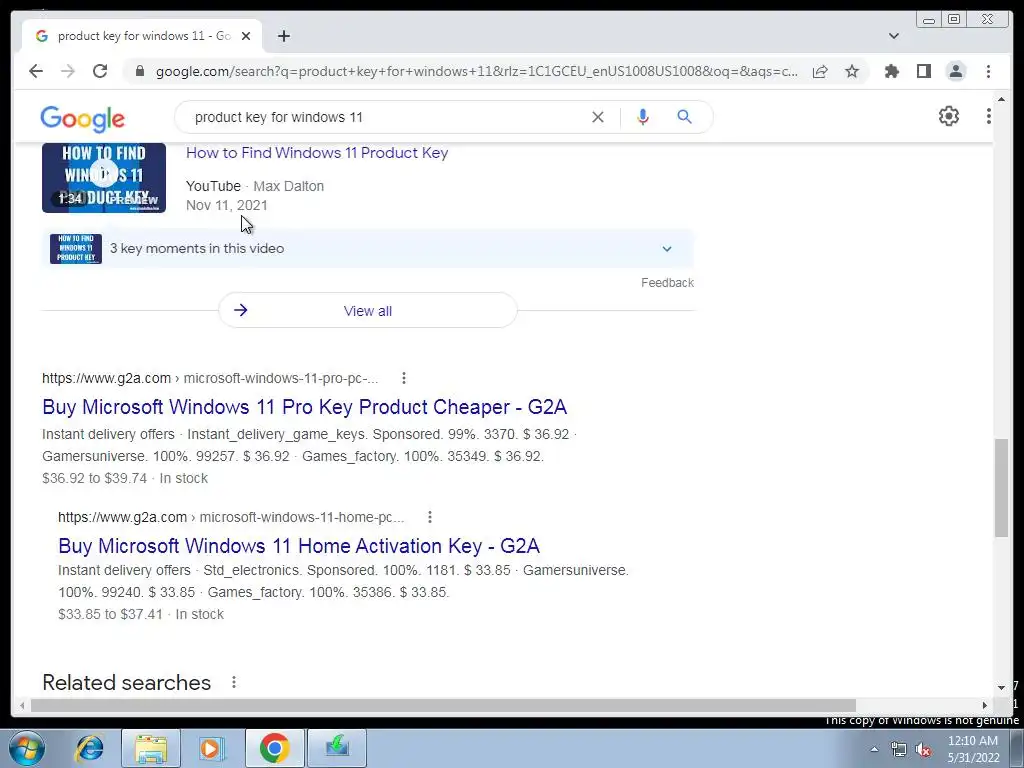The image size is (1024, 768).
Task: Click the g2a.com windows-11-pro URL text
Action: (210, 378)
